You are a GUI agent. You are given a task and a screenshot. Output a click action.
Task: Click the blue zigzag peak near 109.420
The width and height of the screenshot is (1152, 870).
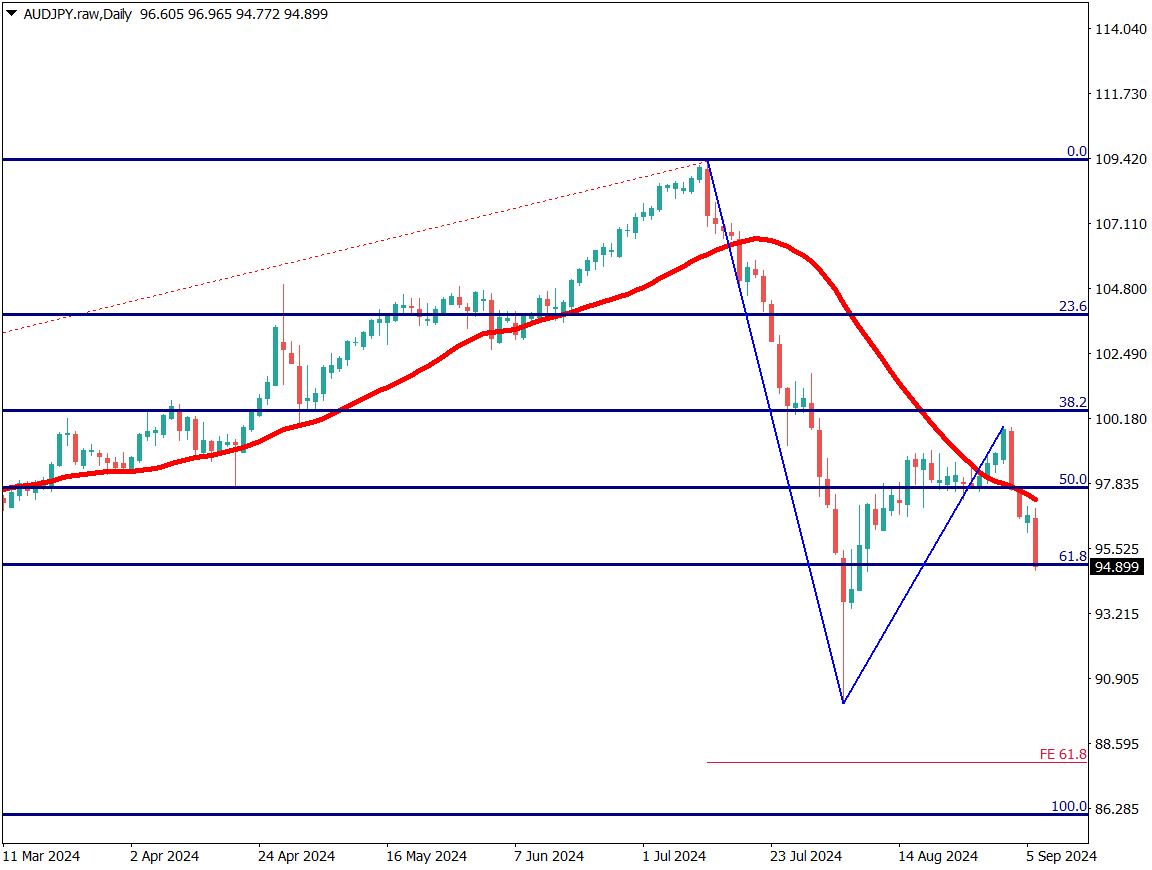click(707, 160)
